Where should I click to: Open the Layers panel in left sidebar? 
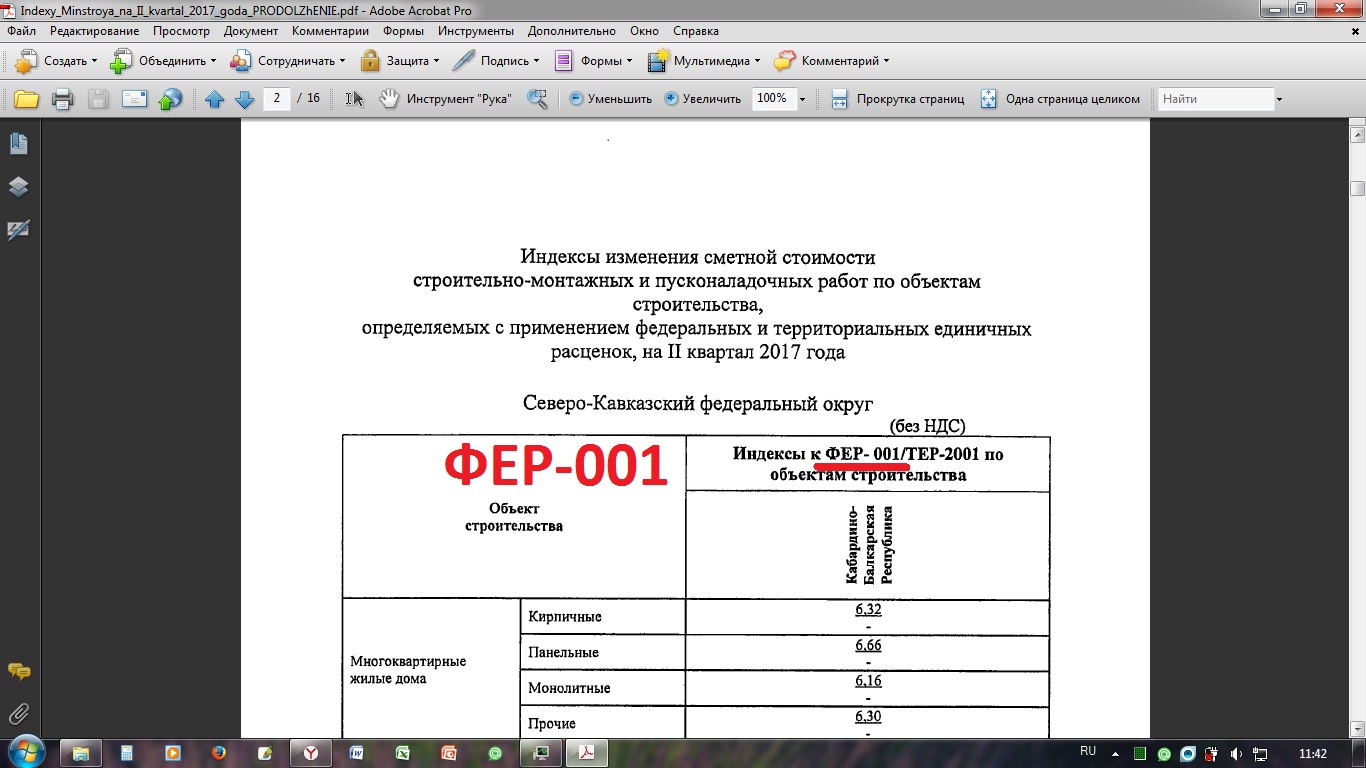point(18,187)
